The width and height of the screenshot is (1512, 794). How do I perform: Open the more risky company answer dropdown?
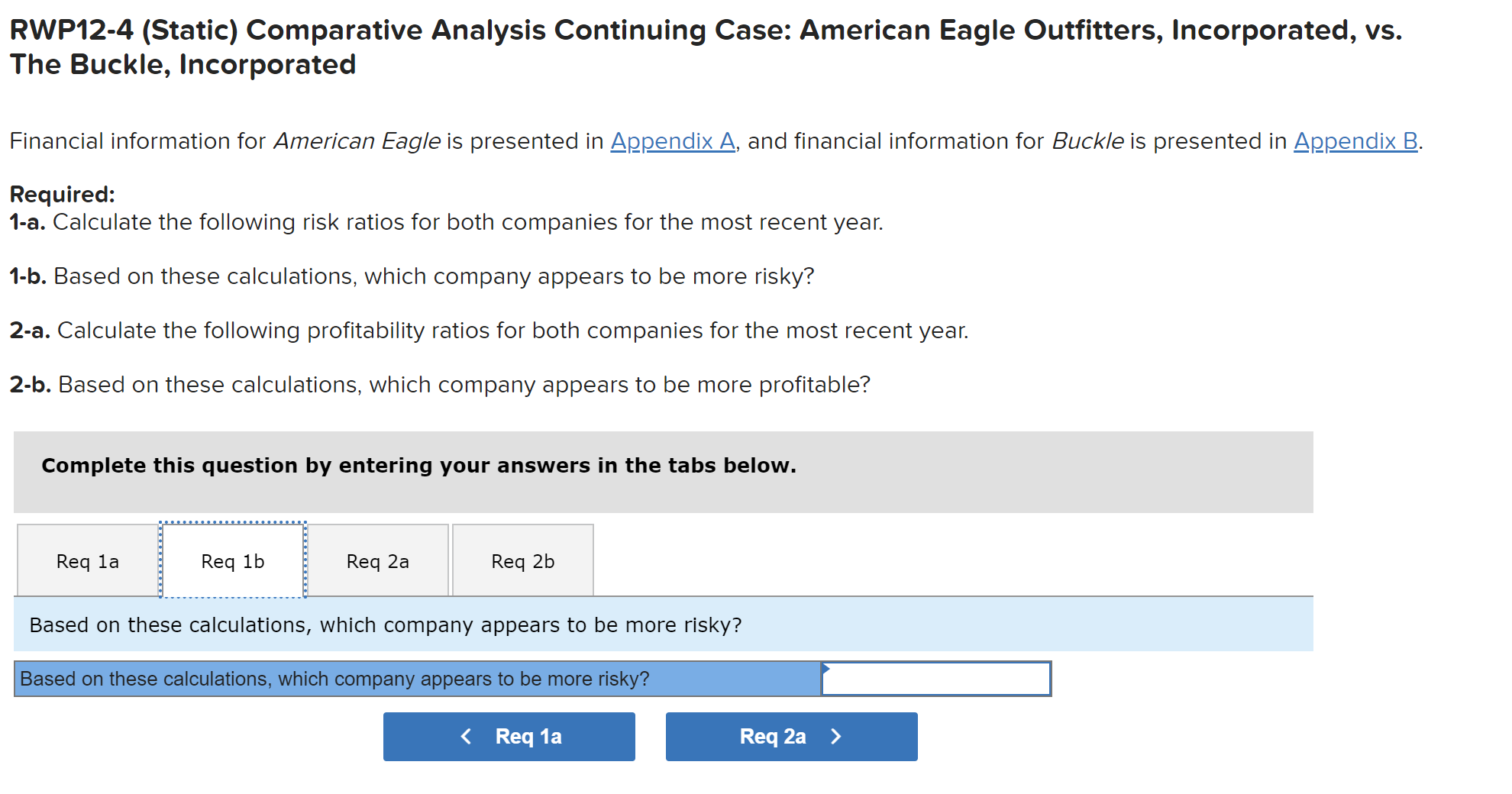coord(935,679)
